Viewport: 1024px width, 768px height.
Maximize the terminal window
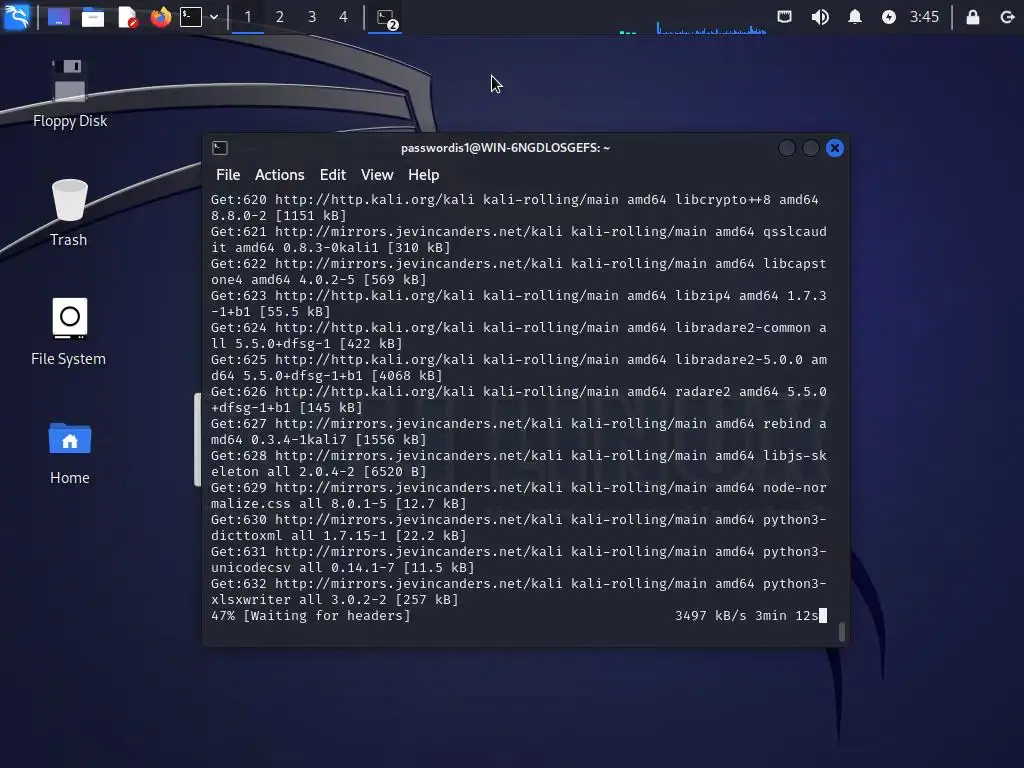(811, 148)
